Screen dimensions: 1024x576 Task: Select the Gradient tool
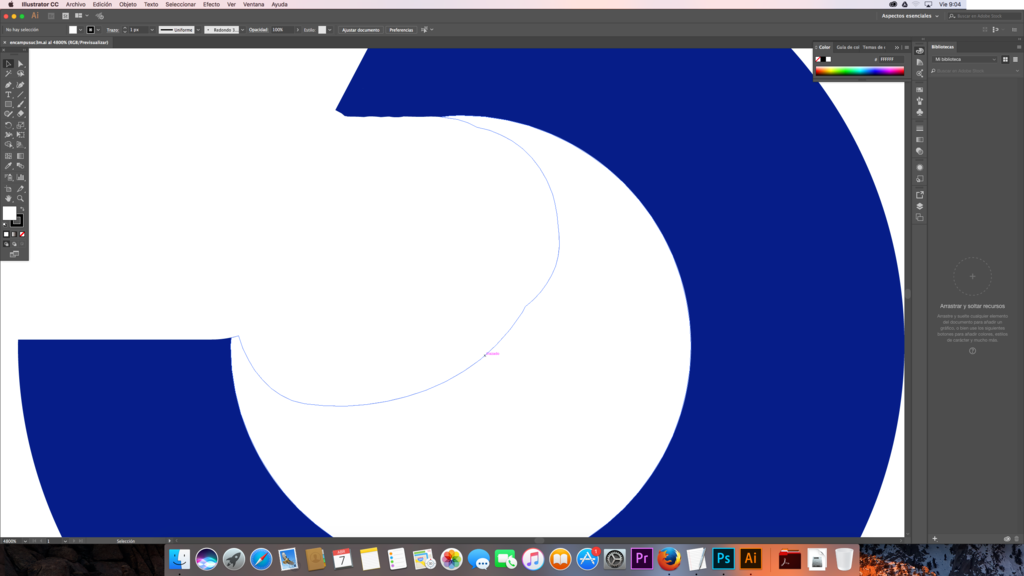(x=20, y=156)
